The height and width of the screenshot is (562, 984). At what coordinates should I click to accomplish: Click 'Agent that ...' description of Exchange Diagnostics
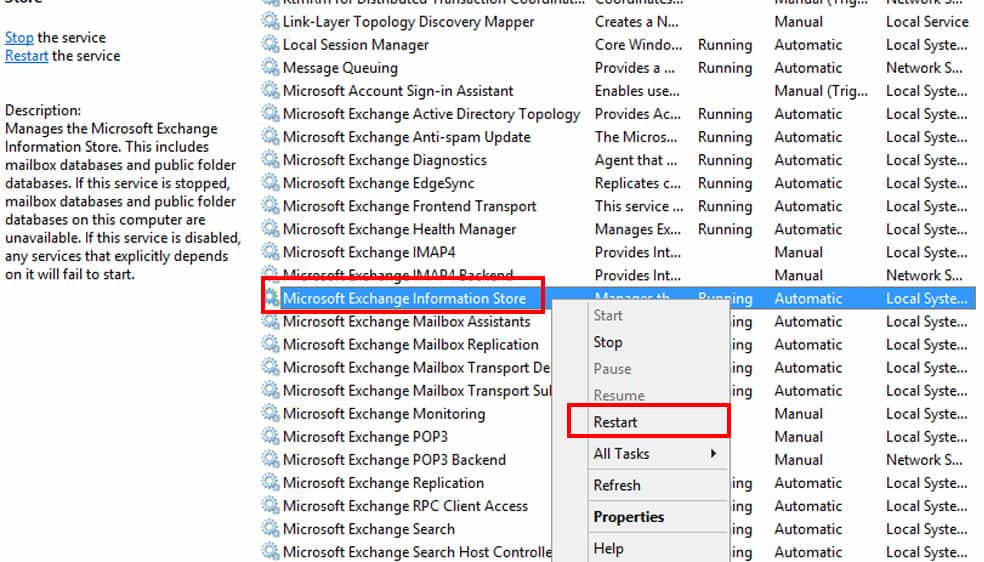pos(636,160)
